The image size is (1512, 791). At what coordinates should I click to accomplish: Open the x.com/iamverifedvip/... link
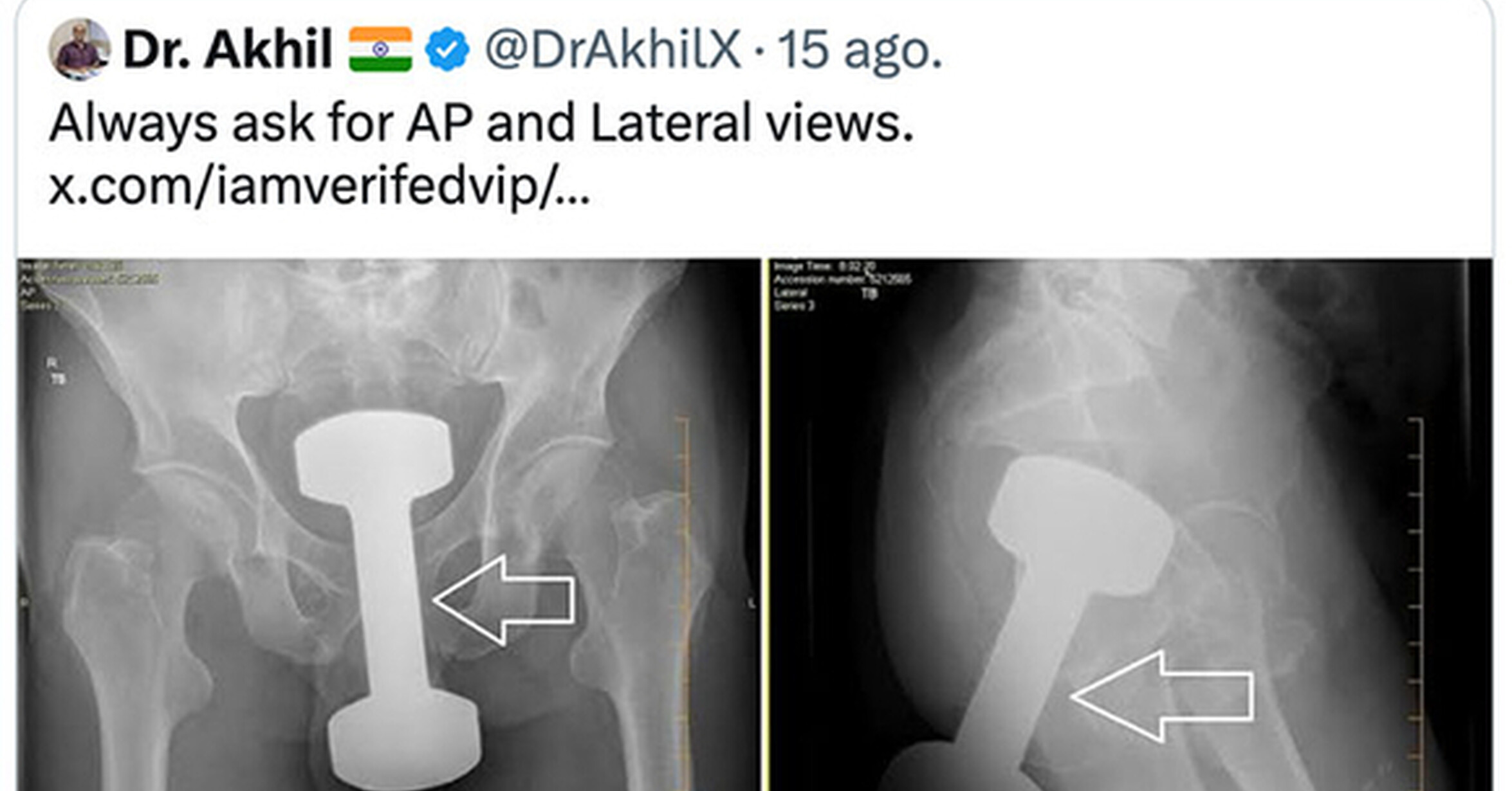(319, 187)
